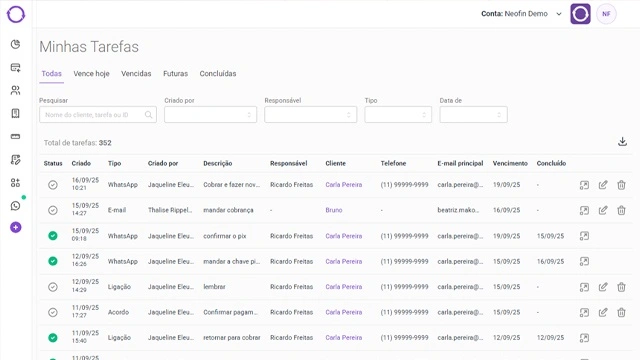Image resolution: width=640 pixels, height=360 pixels.
Task: Click the Neofin logo in the sidebar
Action: [16, 14]
